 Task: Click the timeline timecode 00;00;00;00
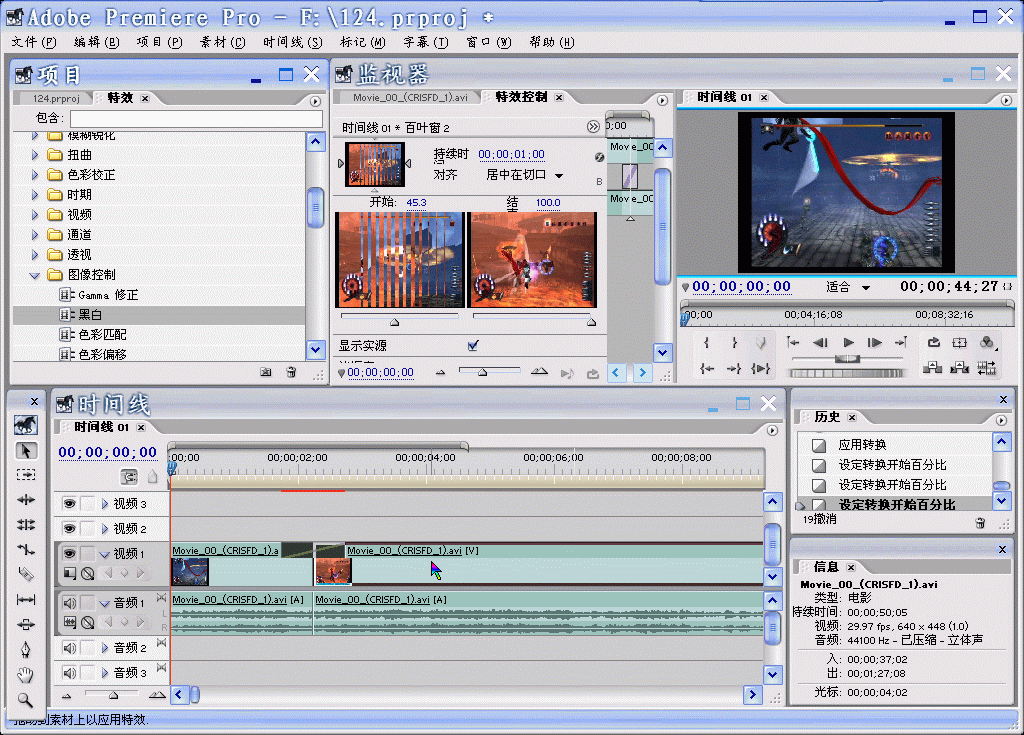coord(108,452)
